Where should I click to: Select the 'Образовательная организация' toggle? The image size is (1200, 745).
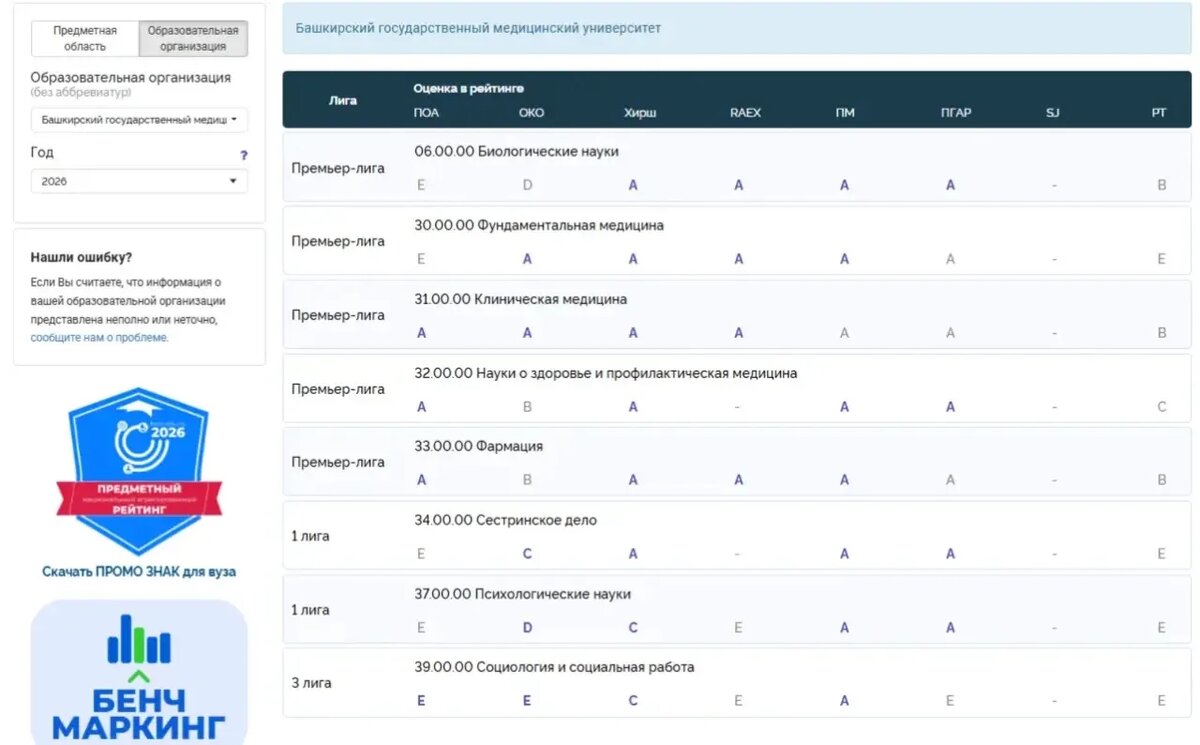click(x=193, y=39)
